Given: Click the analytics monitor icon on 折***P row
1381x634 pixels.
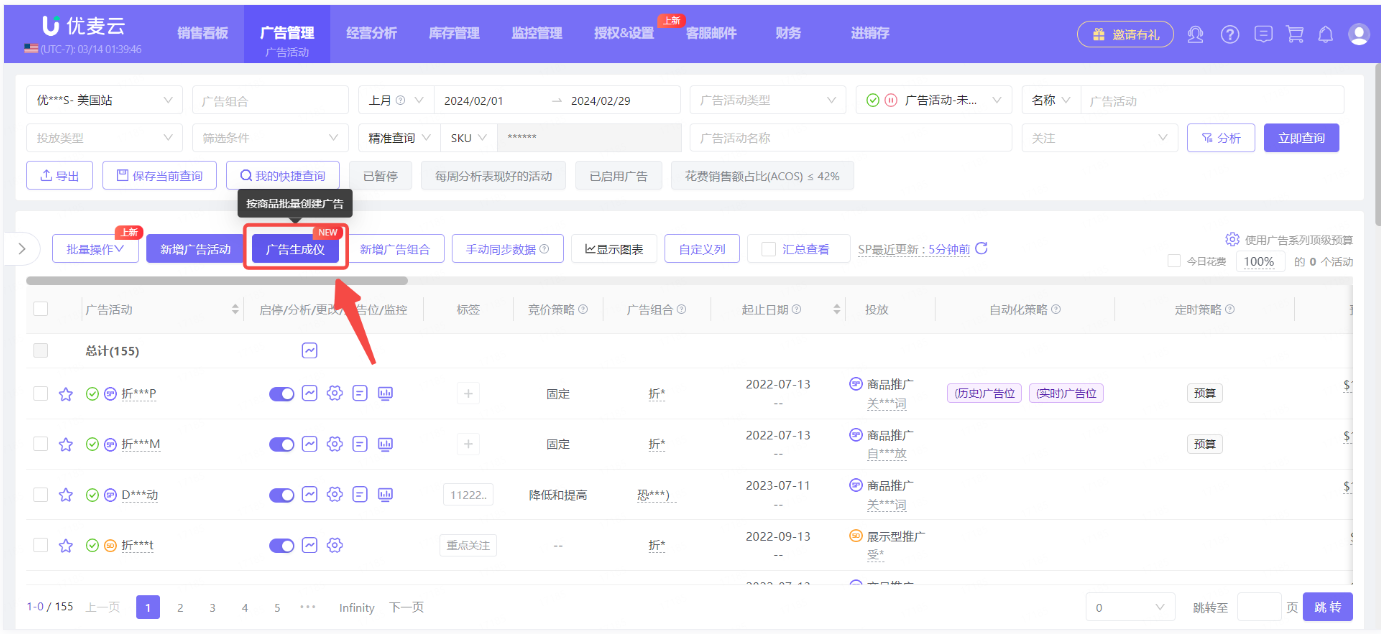Looking at the screenshot, I should coord(384,393).
